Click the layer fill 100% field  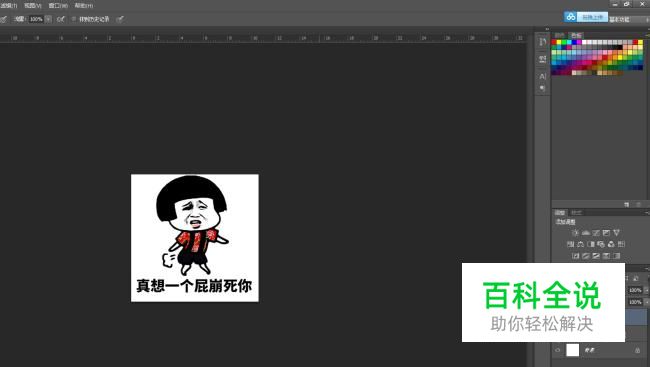[x=635, y=302]
